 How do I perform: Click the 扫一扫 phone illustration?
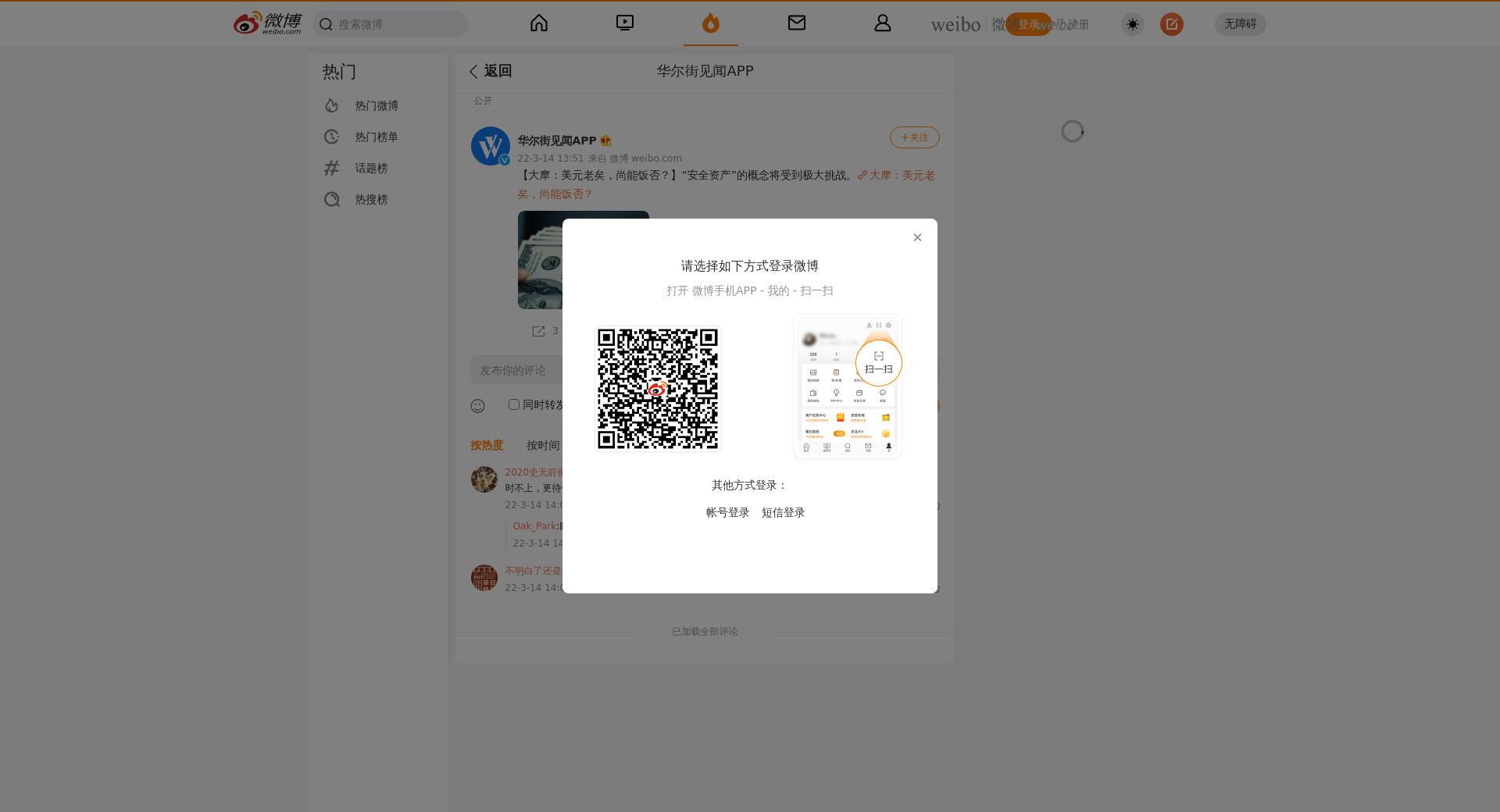pyautogui.click(x=848, y=386)
